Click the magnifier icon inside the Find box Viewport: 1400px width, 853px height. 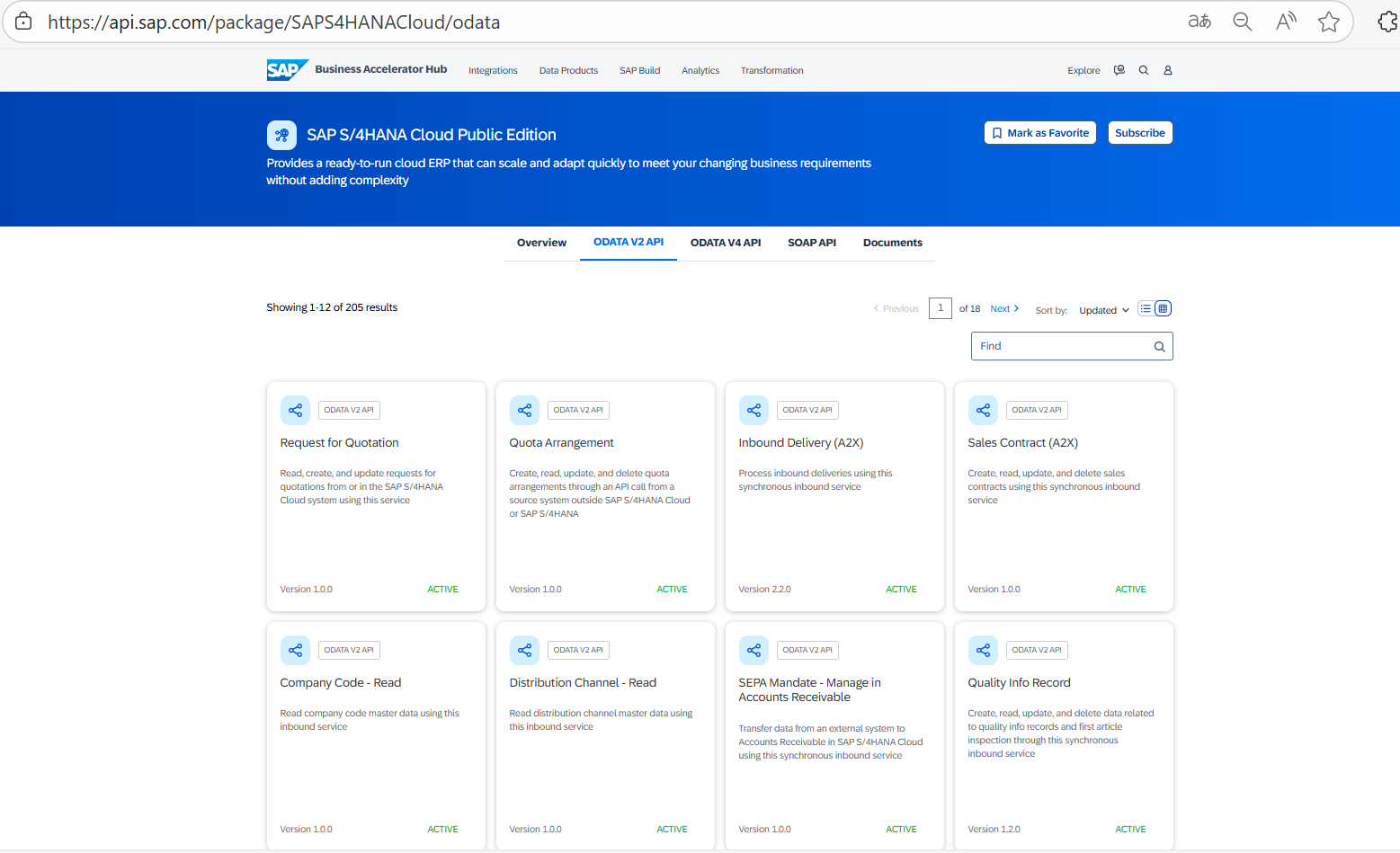(1158, 345)
